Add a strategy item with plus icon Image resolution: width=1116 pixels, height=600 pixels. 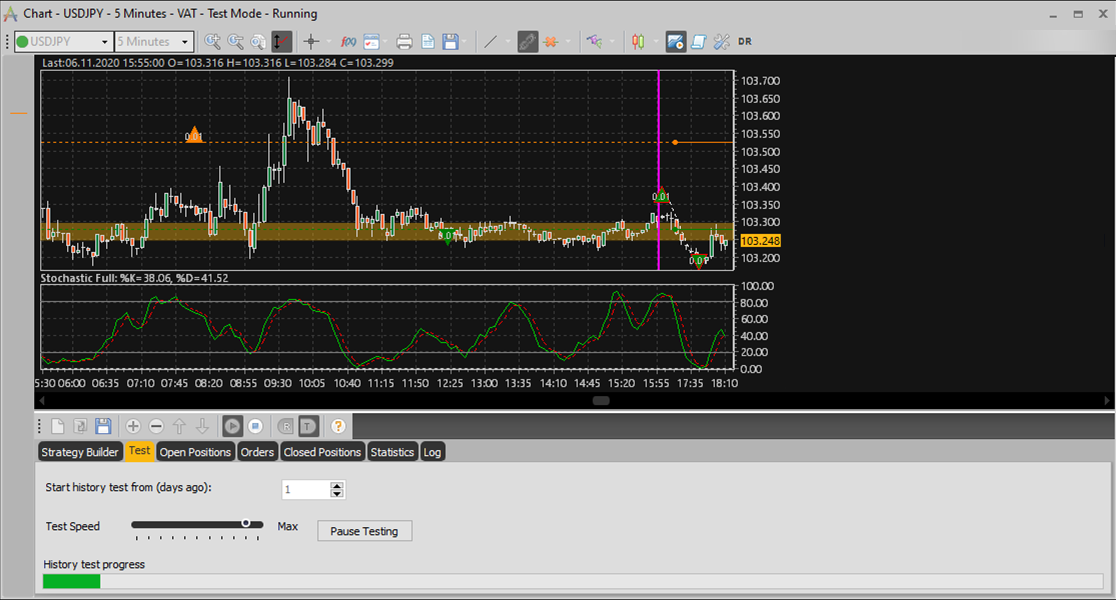pyautogui.click(x=133, y=426)
